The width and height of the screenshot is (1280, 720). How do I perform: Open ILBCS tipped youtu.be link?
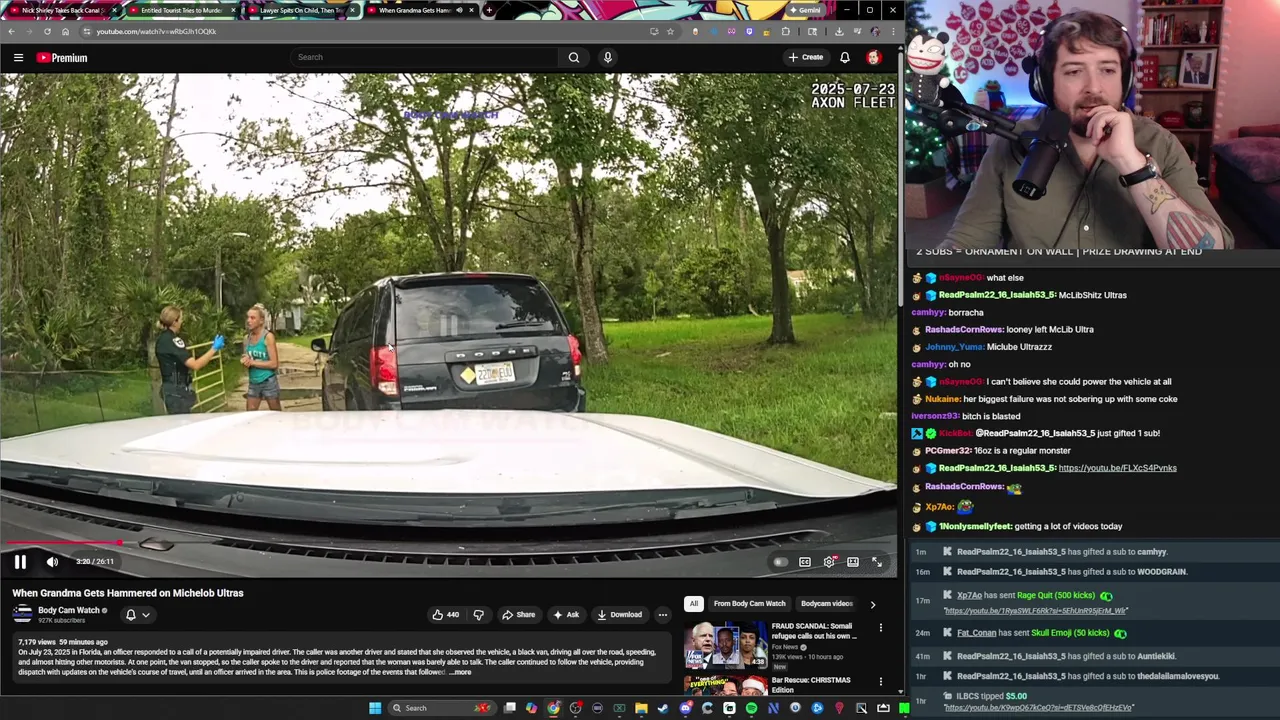tap(1038, 708)
